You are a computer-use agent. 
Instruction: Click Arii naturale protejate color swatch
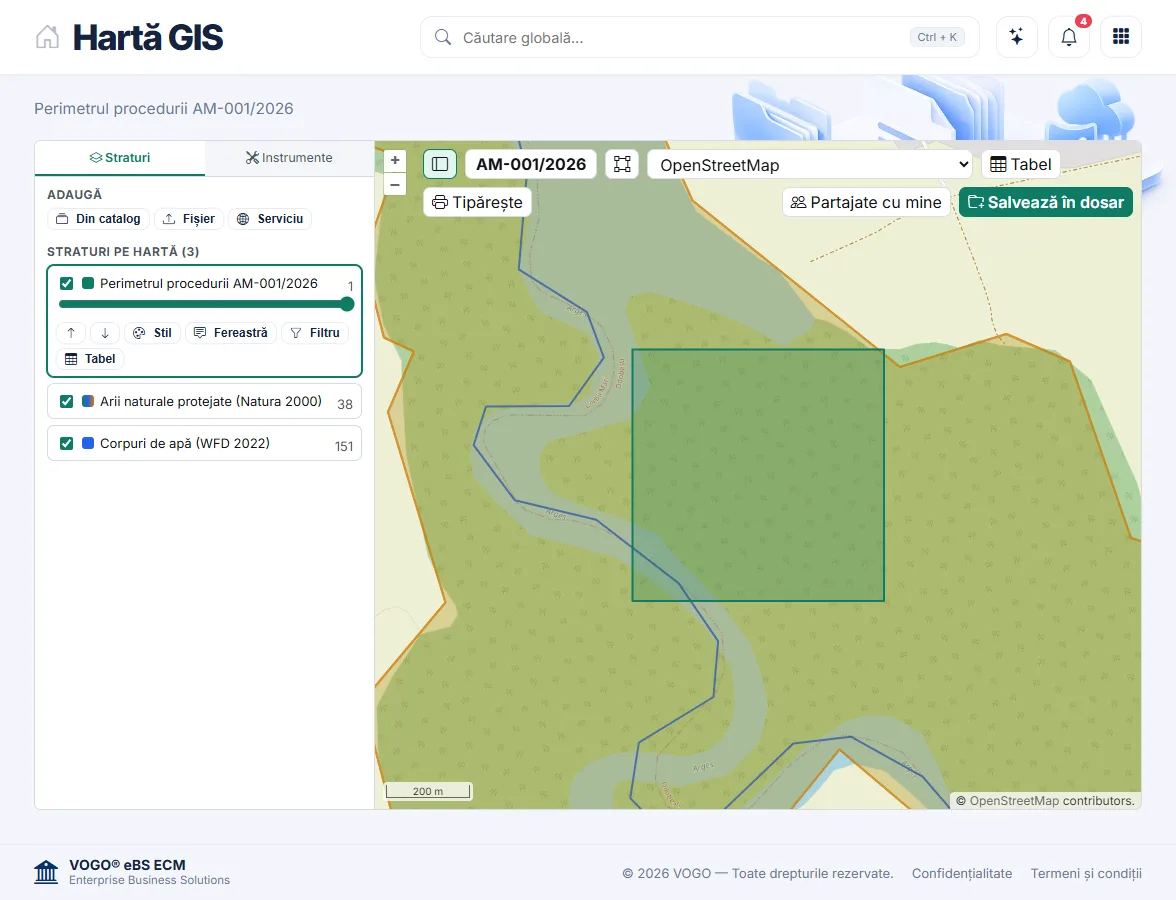click(x=88, y=401)
